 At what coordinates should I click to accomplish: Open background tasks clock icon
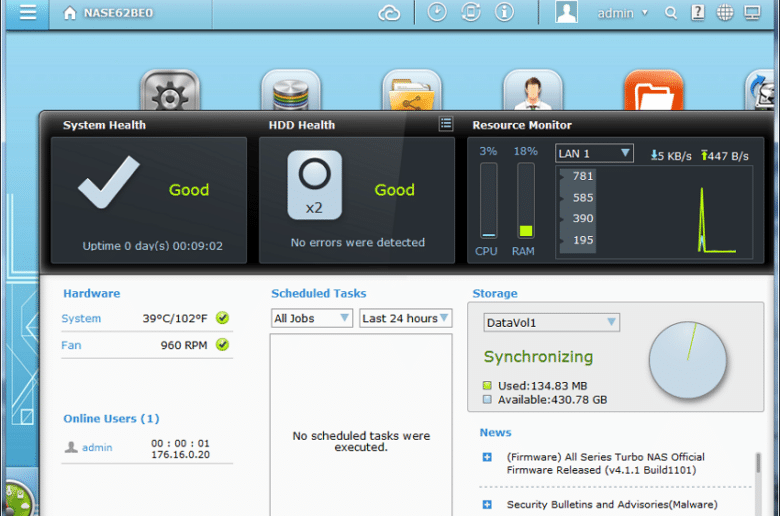point(437,12)
